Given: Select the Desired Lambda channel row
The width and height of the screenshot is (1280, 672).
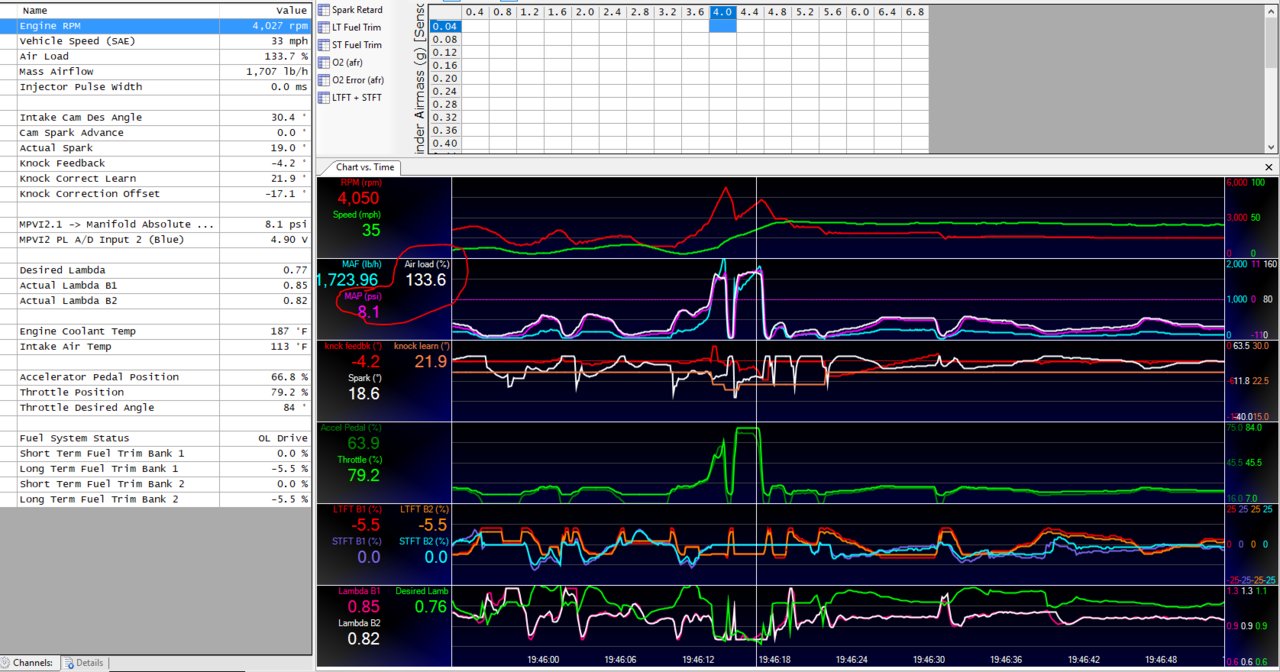Looking at the screenshot, I should (x=156, y=270).
